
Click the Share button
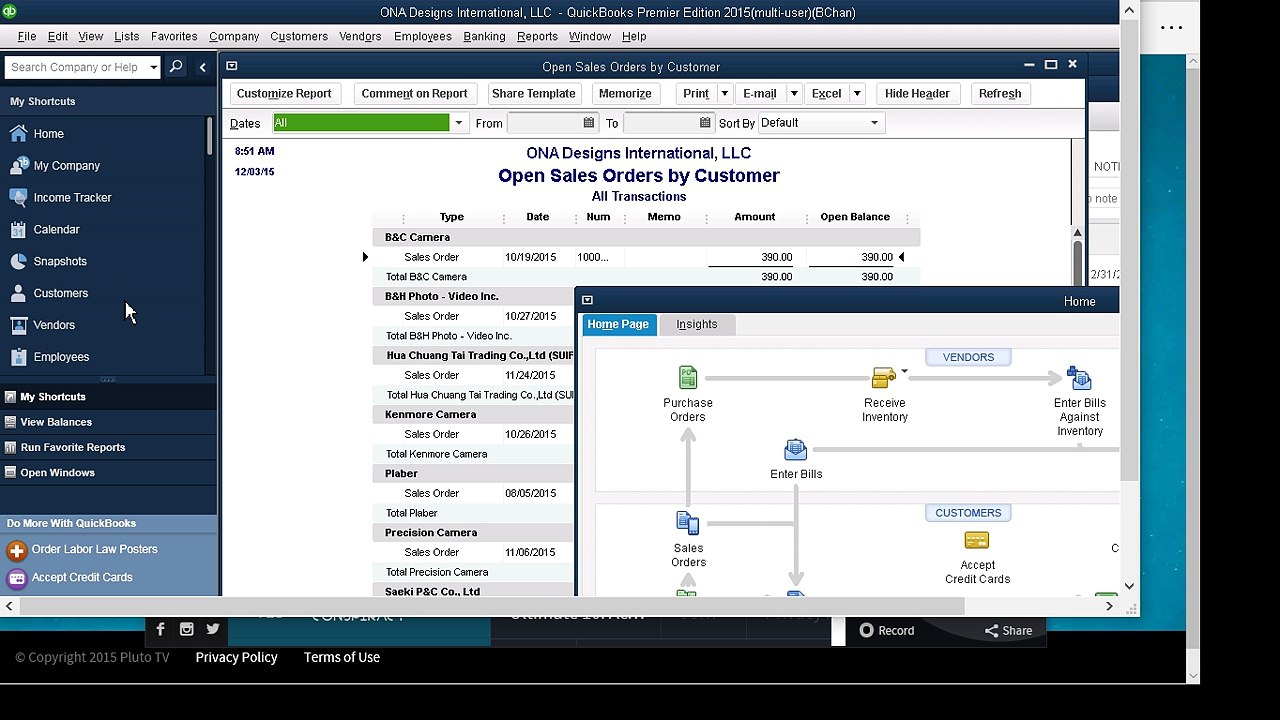tap(1008, 630)
